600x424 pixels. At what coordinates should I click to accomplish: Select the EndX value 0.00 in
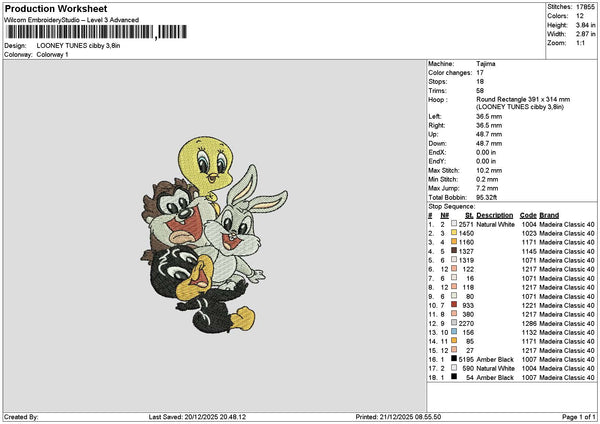pos(486,152)
